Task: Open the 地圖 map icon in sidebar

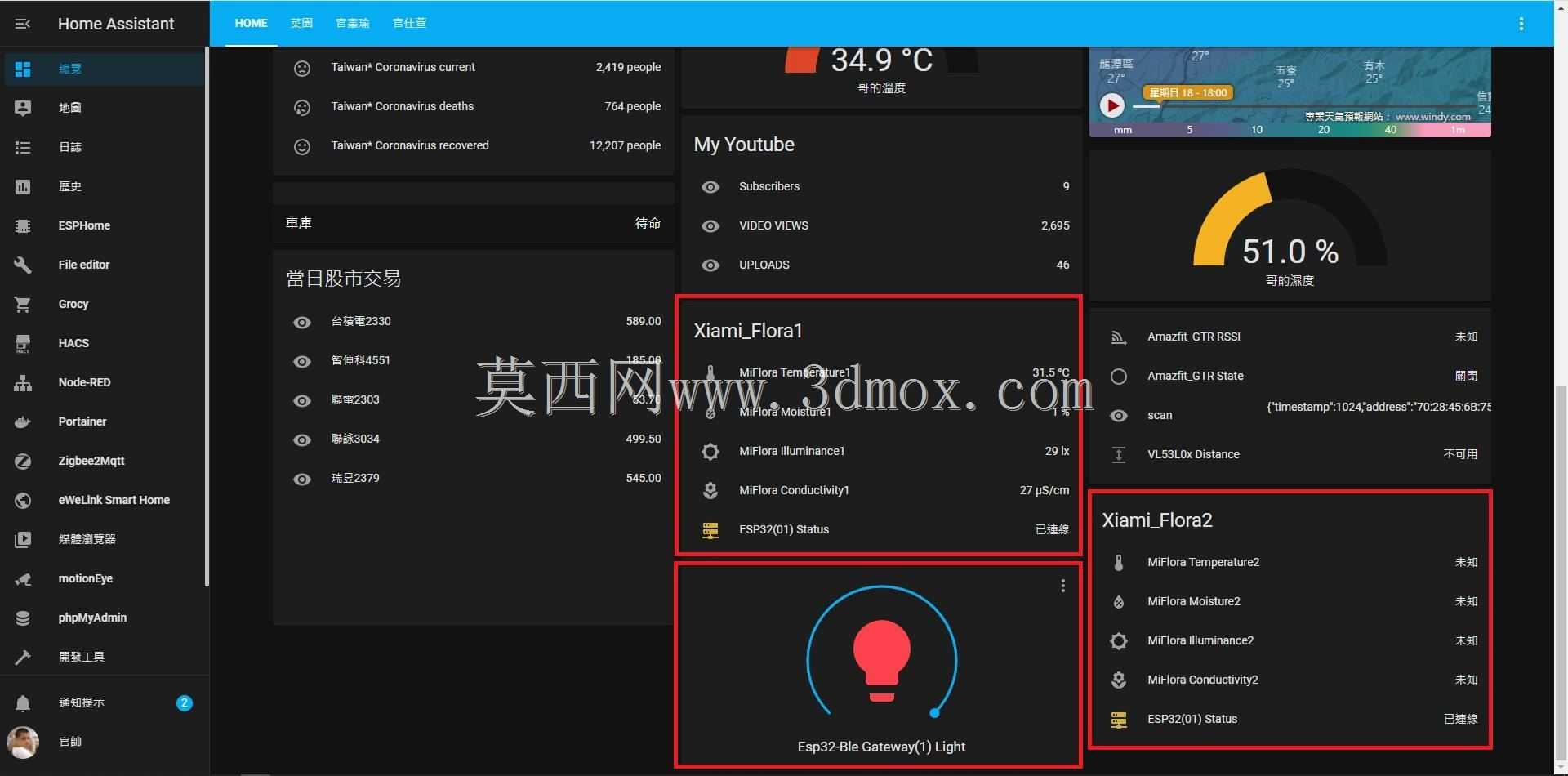Action: click(23, 108)
